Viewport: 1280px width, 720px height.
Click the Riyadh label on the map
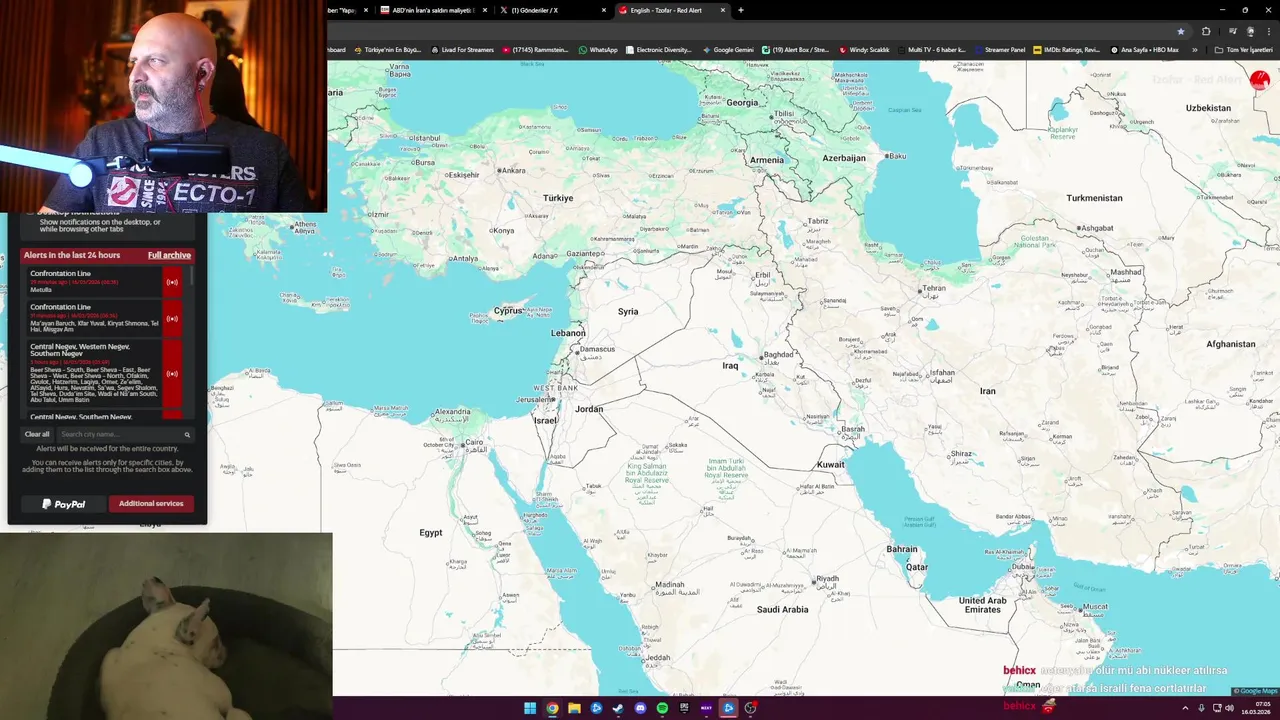pos(828,579)
